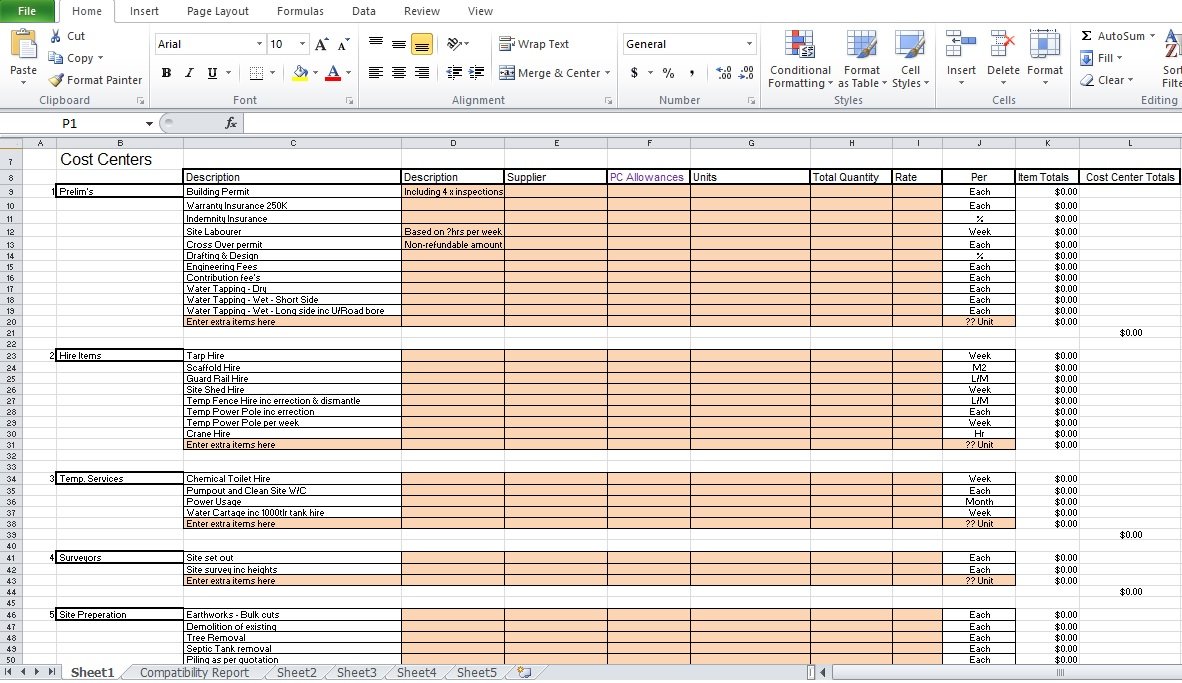This screenshot has width=1182, height=683.
Task: Expand the Arial font name dropdown
Action: [x=259, y=44]
